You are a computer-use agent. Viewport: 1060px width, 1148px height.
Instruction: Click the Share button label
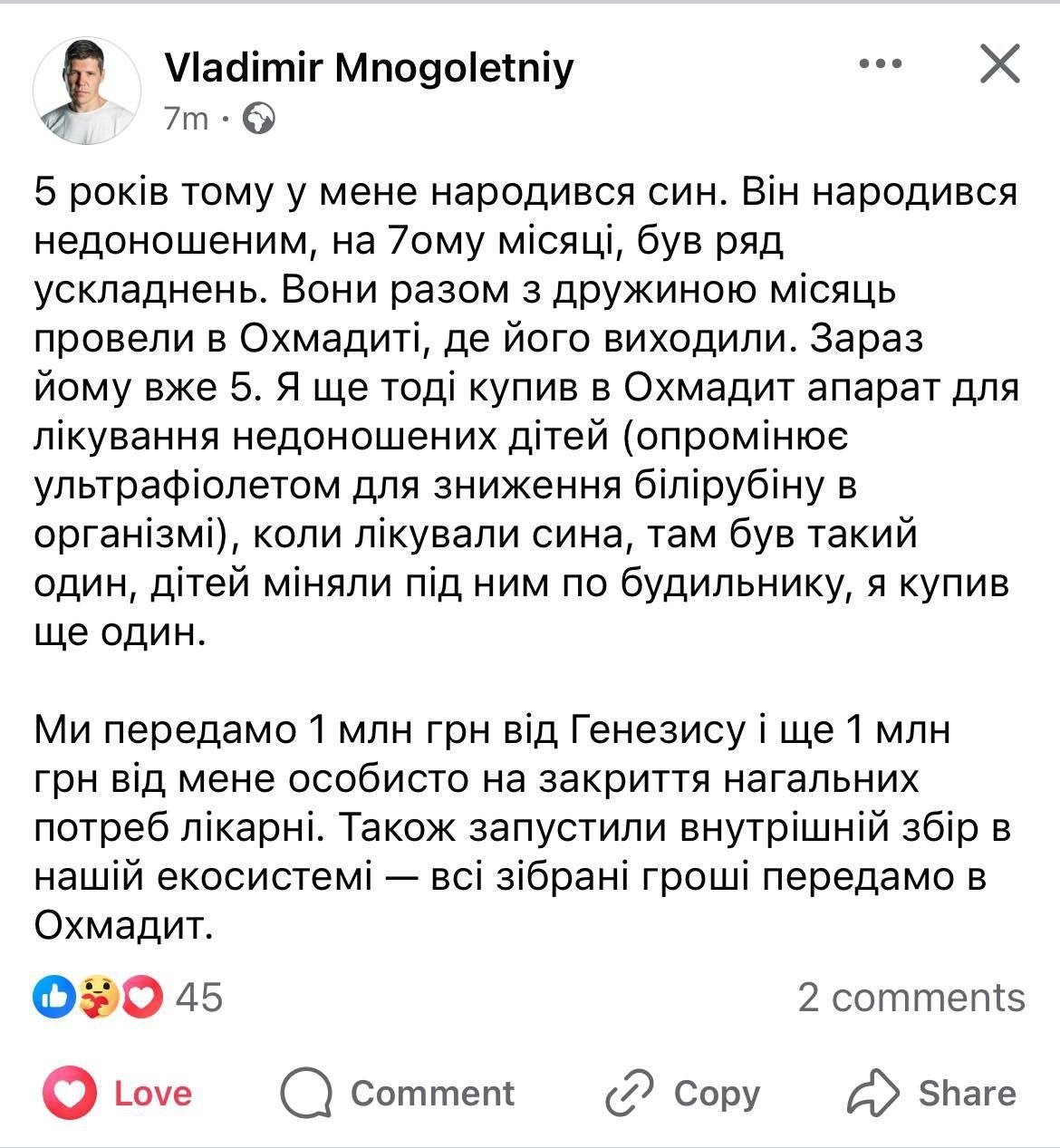pyautogui.click(x=967, y=1093)
